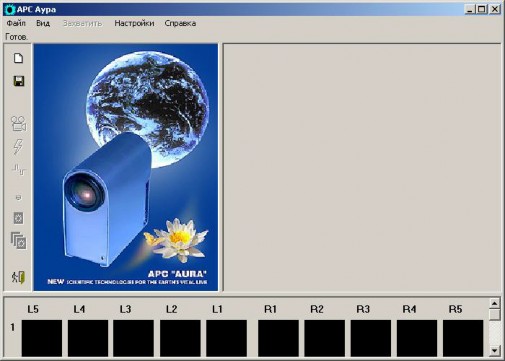Select the video camera capture icon
Screen dimensions: 505x361
click(x=18, y=123)
